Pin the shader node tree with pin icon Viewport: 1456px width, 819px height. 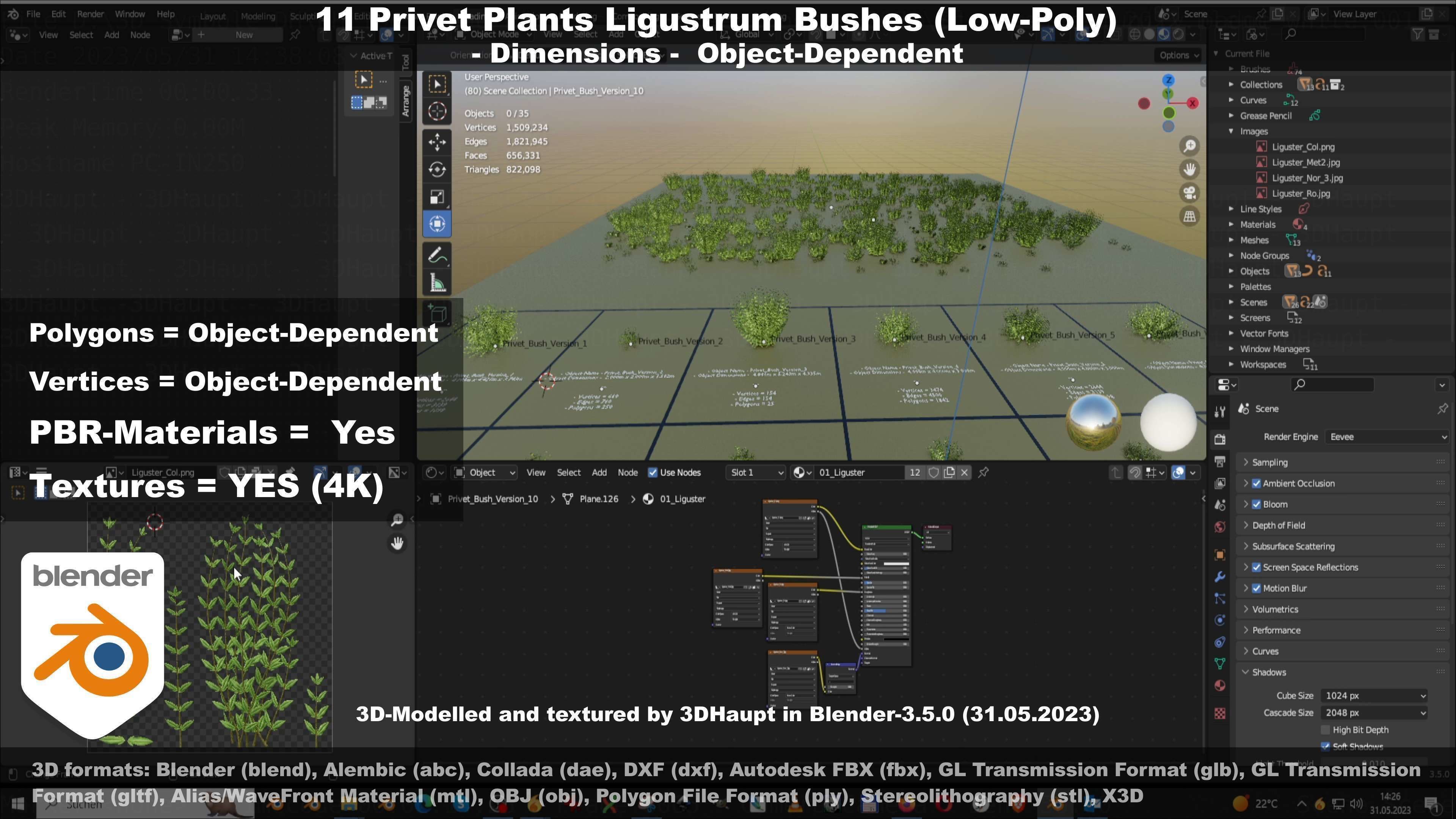tap(984, 472)
